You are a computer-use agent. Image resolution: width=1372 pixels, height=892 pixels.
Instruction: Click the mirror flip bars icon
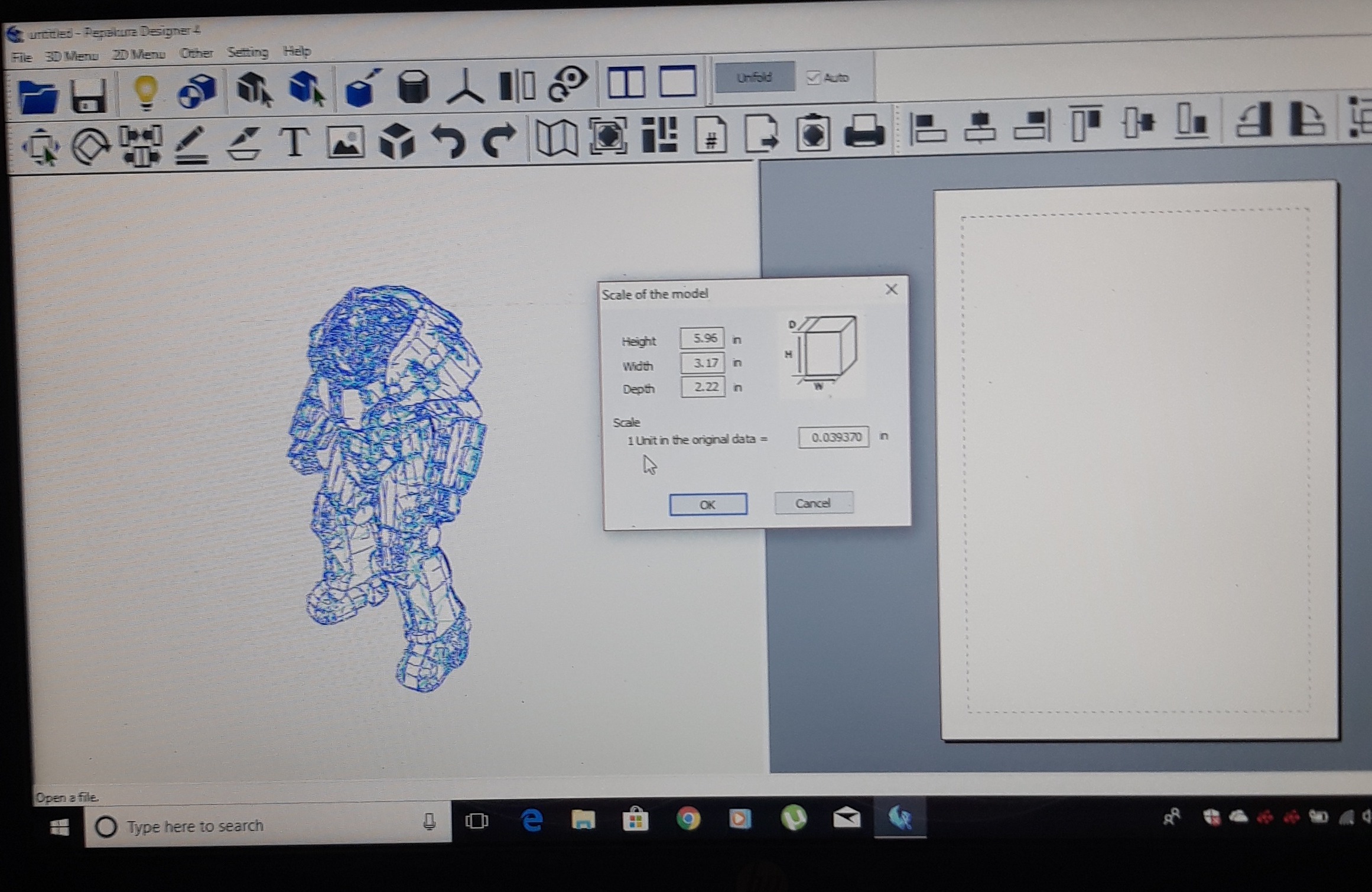[517, 86]
